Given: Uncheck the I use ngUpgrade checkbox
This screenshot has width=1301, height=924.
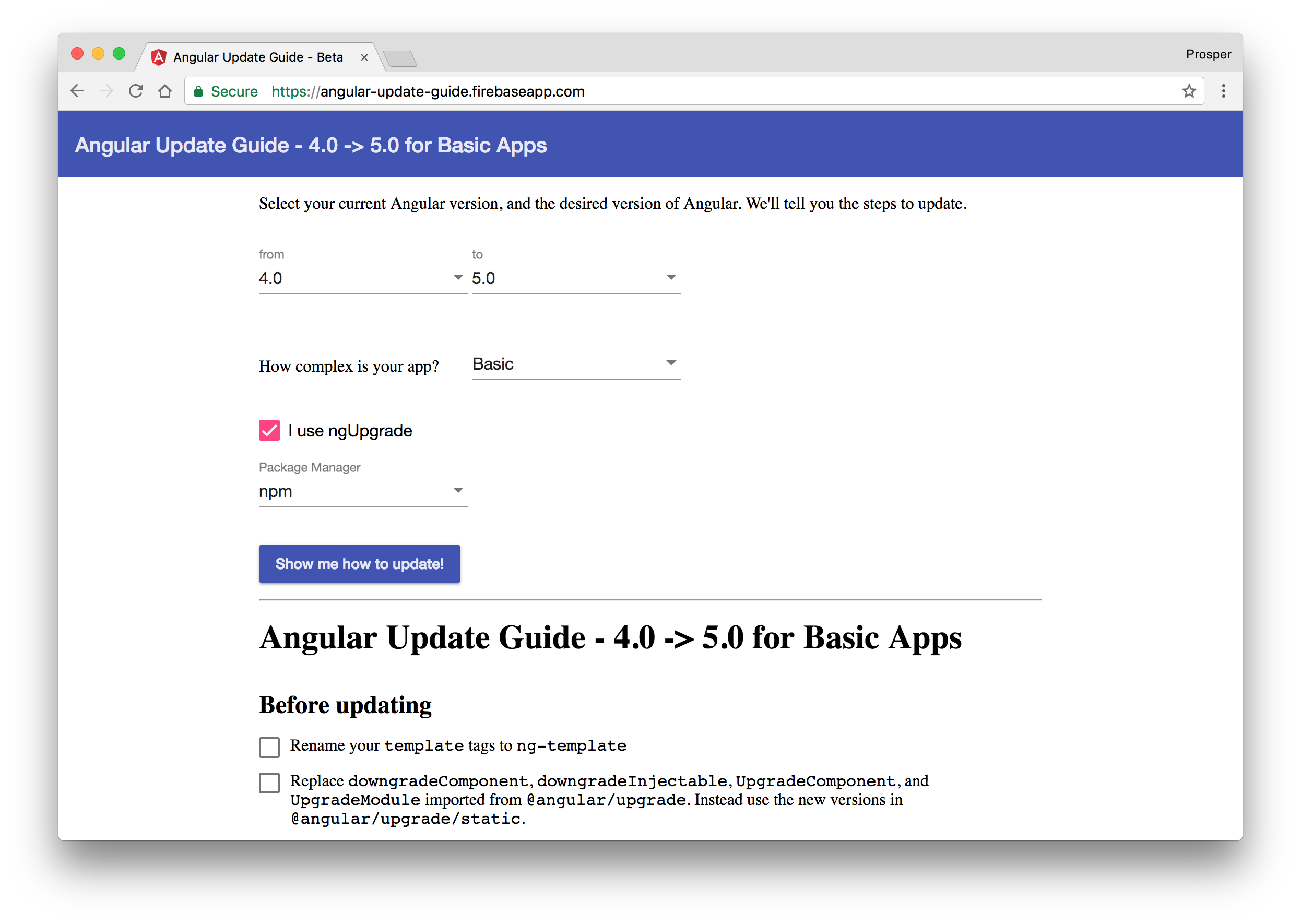Looking at the screenshot, I should [269, 430].
